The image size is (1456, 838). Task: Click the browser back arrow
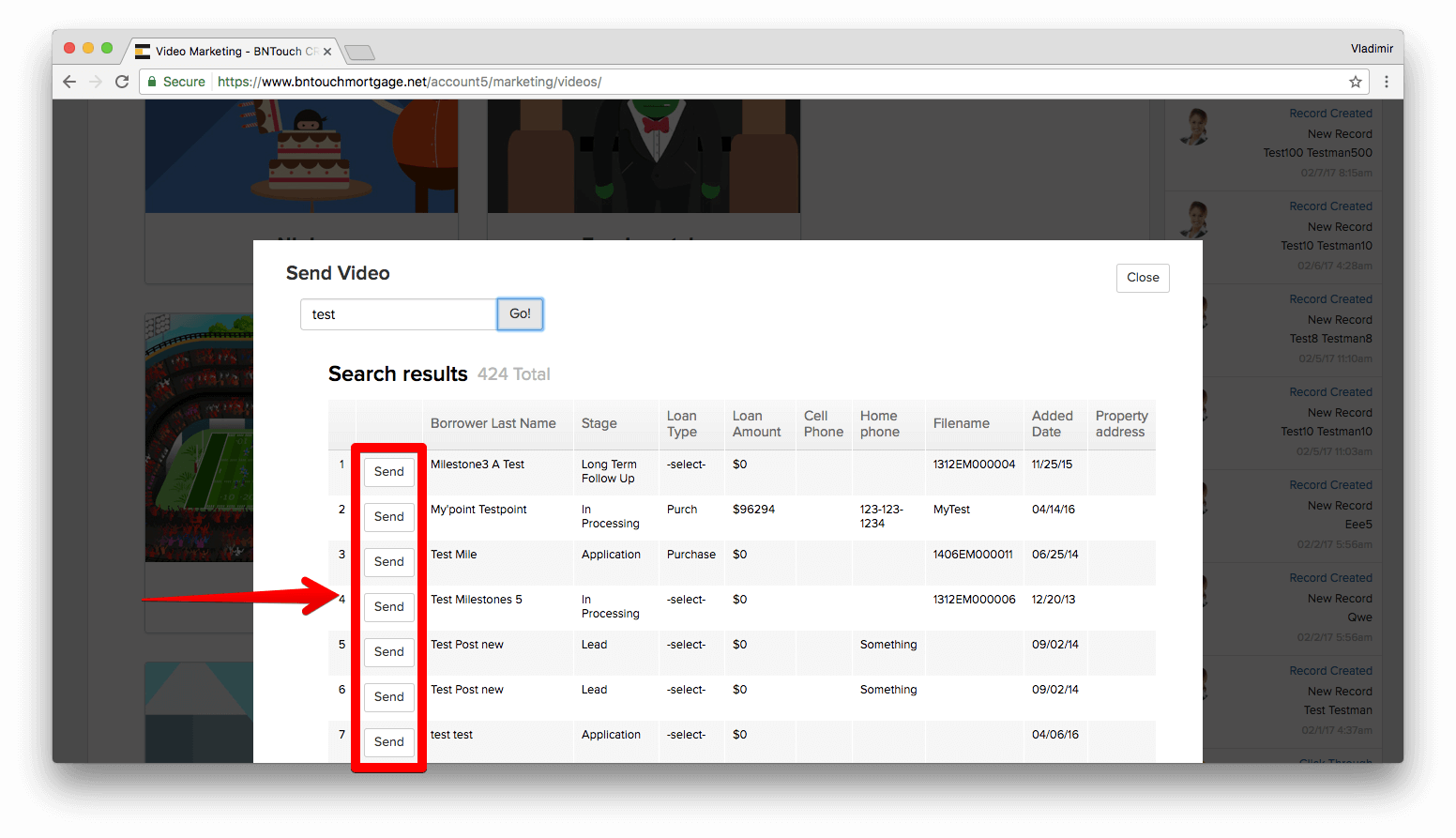click(x=69, y=82)
